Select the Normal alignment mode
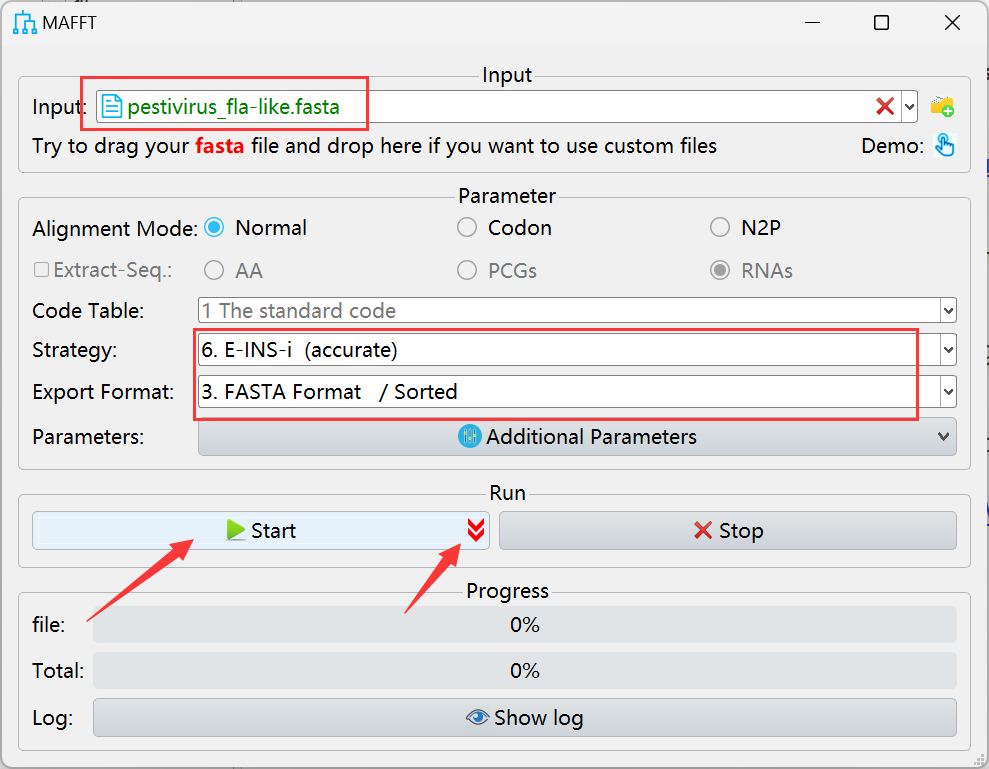This screenshot has height=769, width=989. click(214, 228)
